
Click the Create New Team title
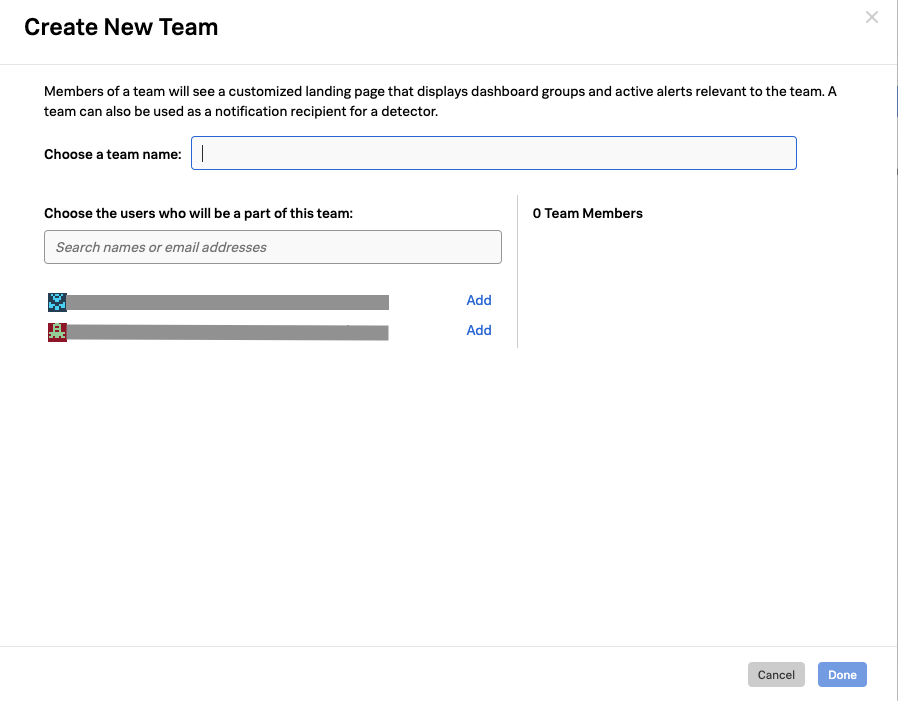(121, 27)
